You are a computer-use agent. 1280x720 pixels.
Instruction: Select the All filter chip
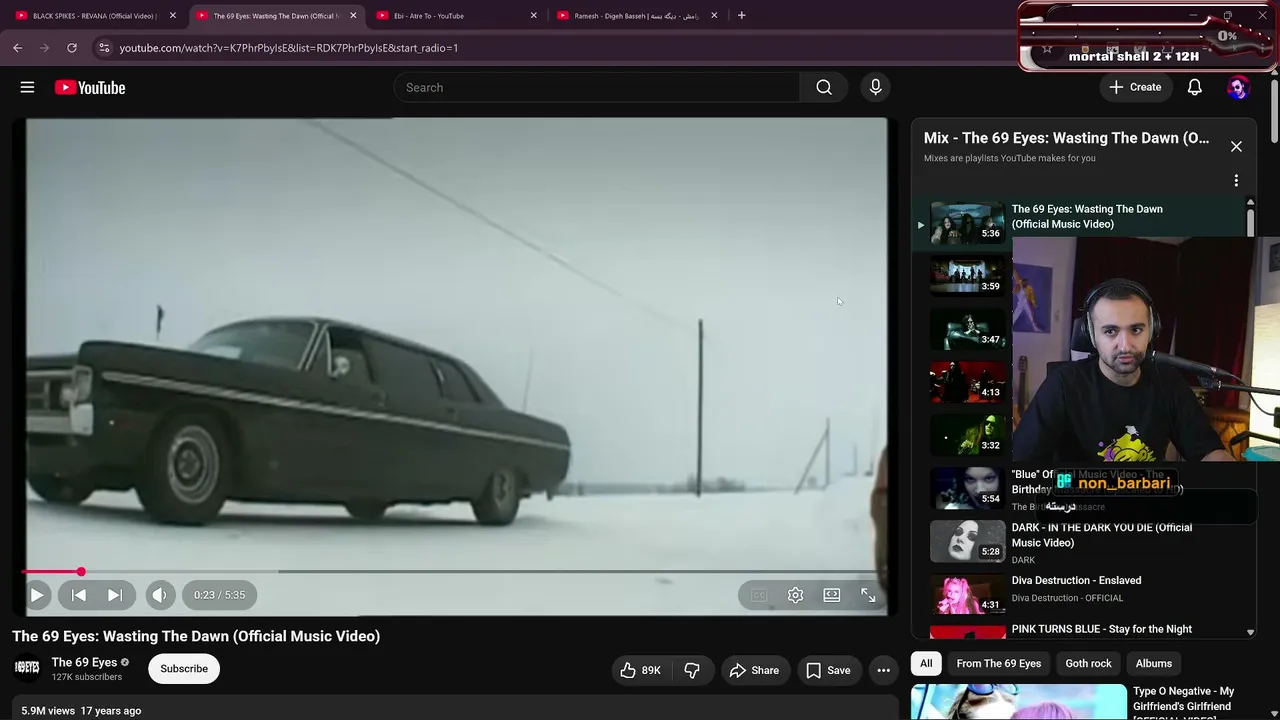[926, 663]
